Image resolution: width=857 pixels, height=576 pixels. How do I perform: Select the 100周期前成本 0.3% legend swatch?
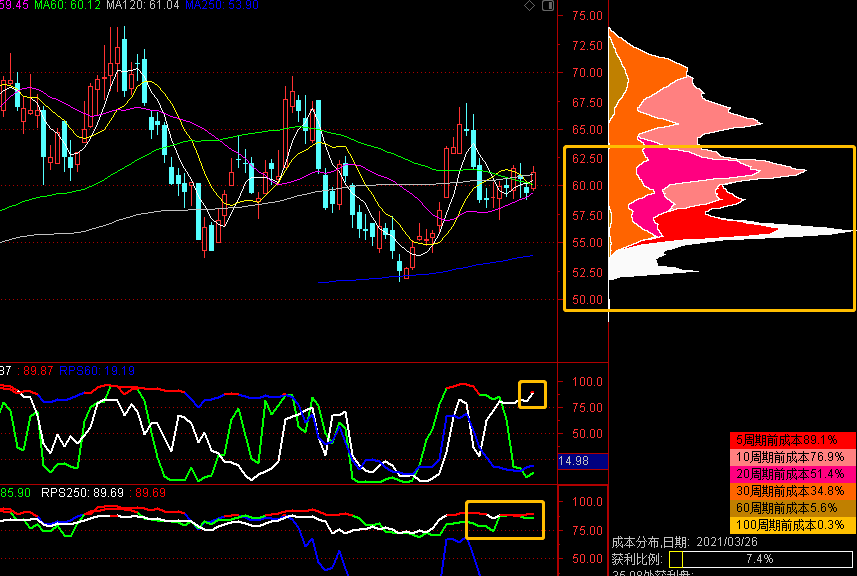pyautogui.click(x=793, y=525)
